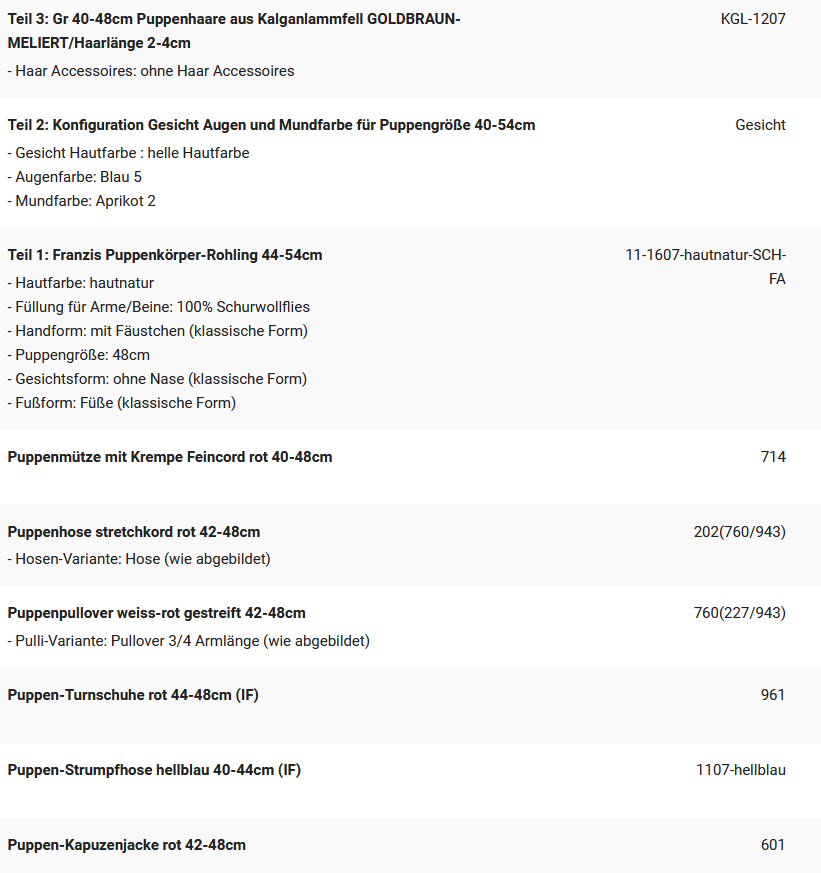Click the SKU number 714
Screen dimensions: 821x873
point(773,457)
